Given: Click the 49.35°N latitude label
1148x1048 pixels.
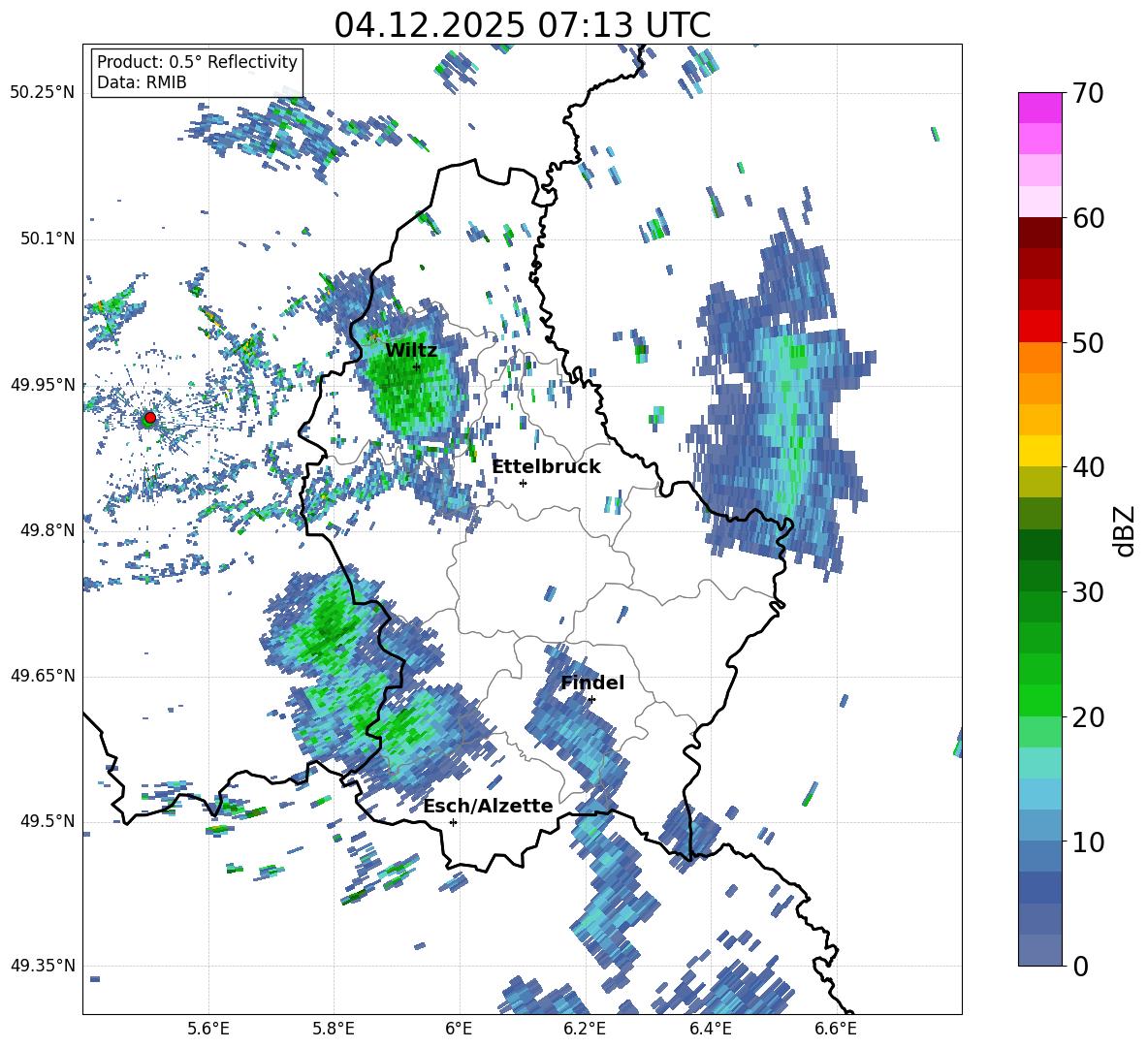Looking at the screenshot, I should [x=43, y=966].
